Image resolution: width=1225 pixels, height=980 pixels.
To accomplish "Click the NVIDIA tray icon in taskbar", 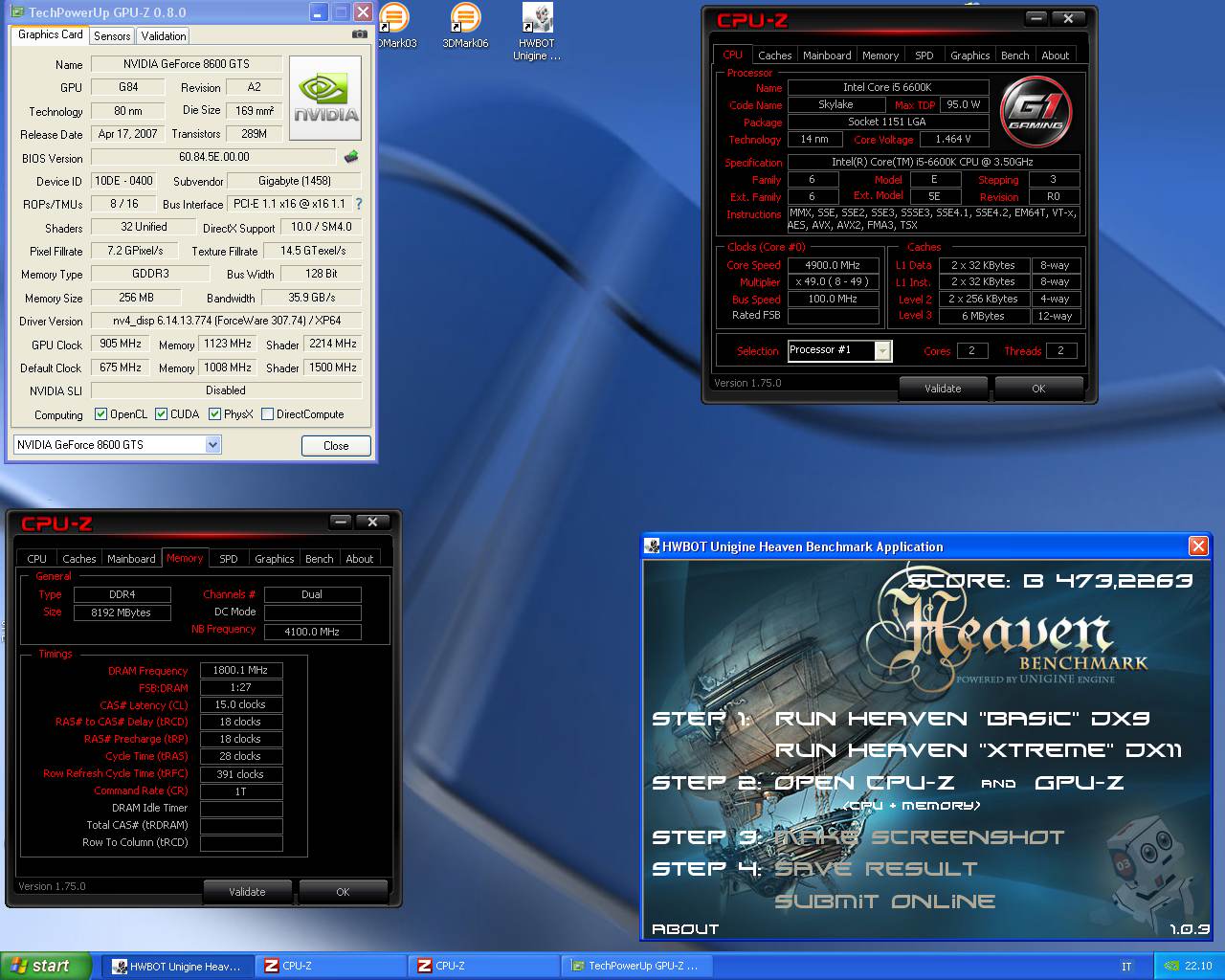I will point(1171,966).
